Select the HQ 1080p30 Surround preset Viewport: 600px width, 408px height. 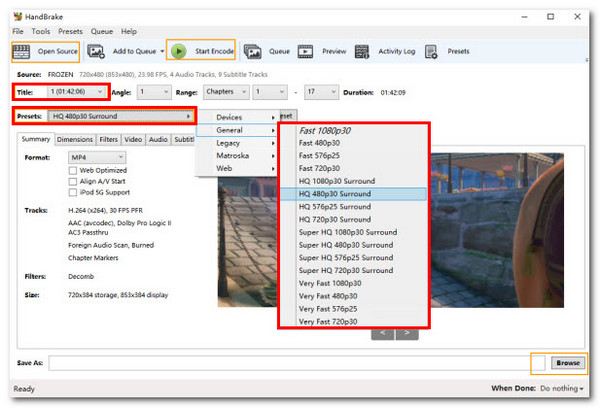(354, 181)
